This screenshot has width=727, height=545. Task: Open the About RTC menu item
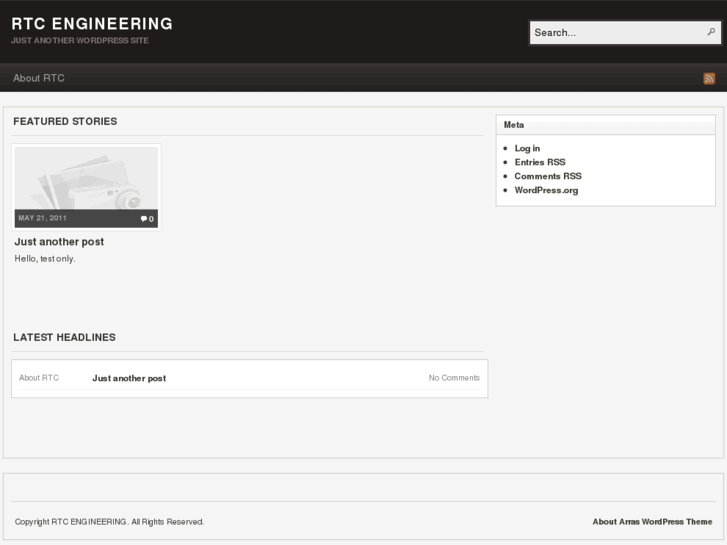39,78
